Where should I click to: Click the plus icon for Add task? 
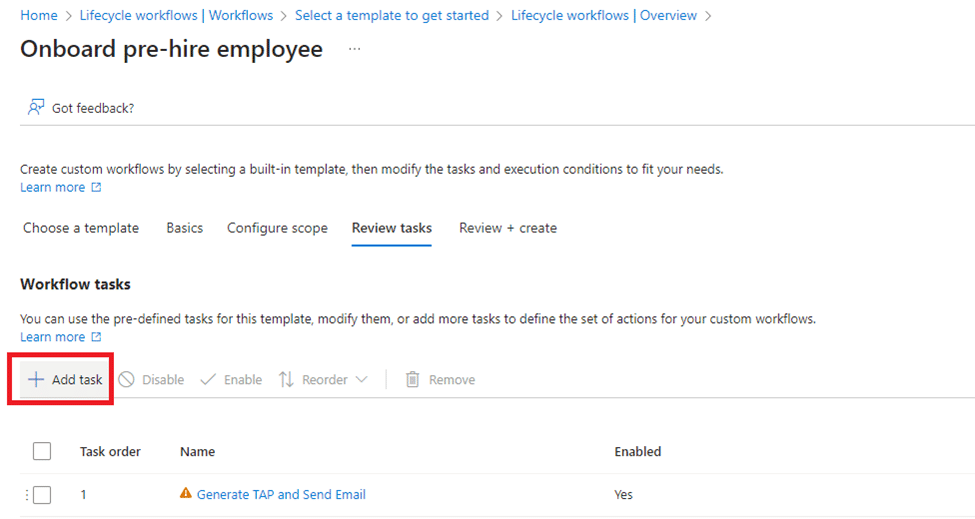(x=36, y=380)
